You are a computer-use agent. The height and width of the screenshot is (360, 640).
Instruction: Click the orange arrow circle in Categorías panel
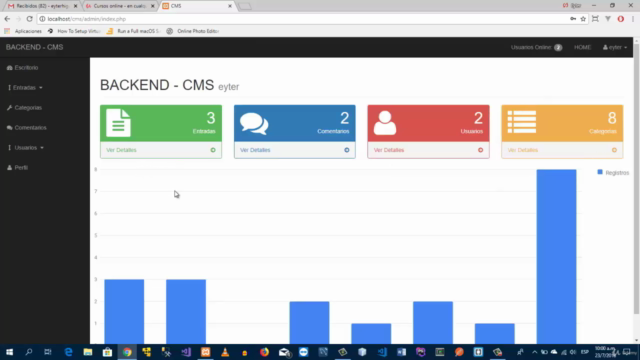click(614, 150)
